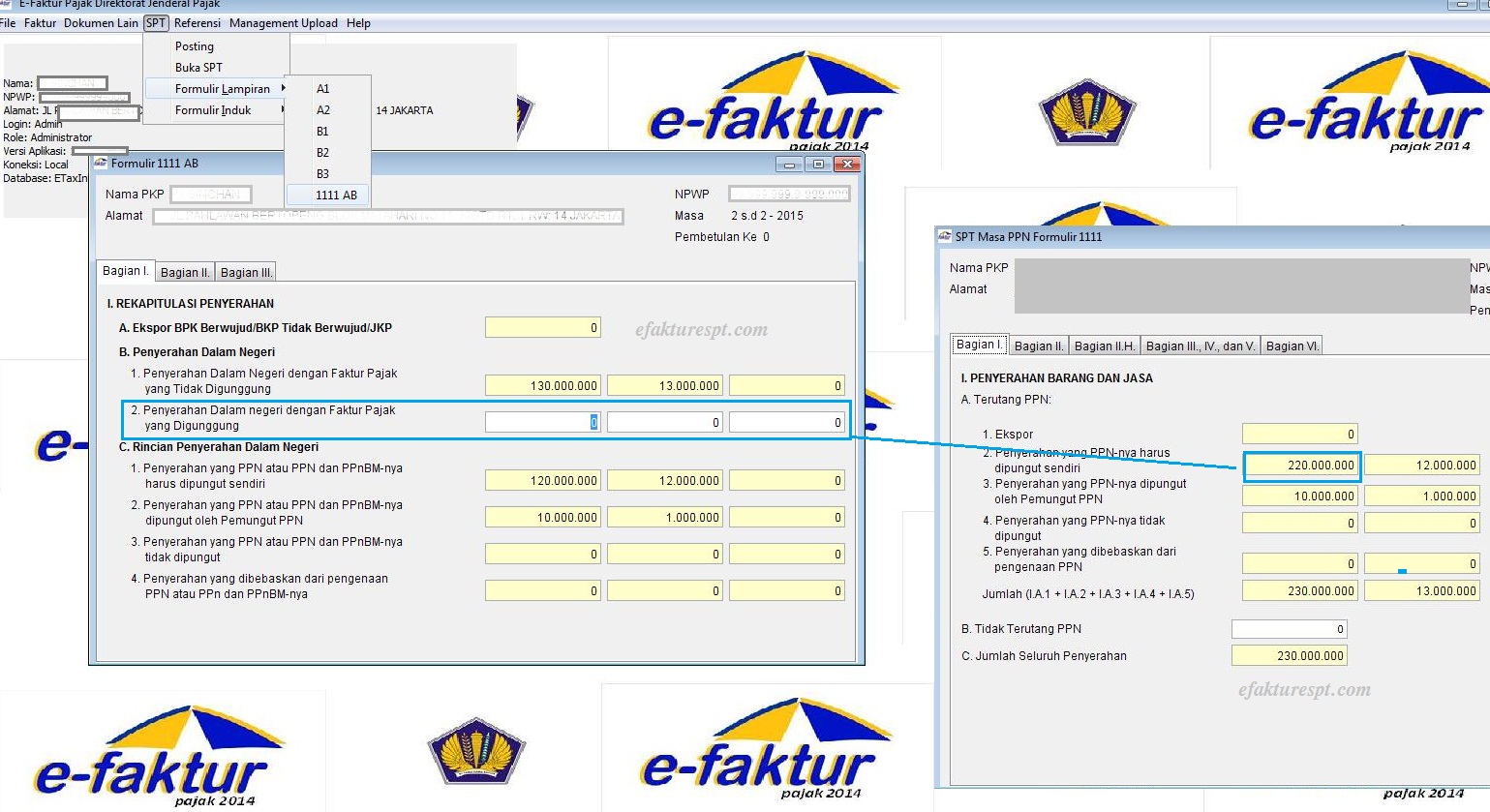The height and width of the screenshot is (812, 1490).
Task: Click Jumlah Seluruh Penyerahan field
Action: coord(1290,656)
